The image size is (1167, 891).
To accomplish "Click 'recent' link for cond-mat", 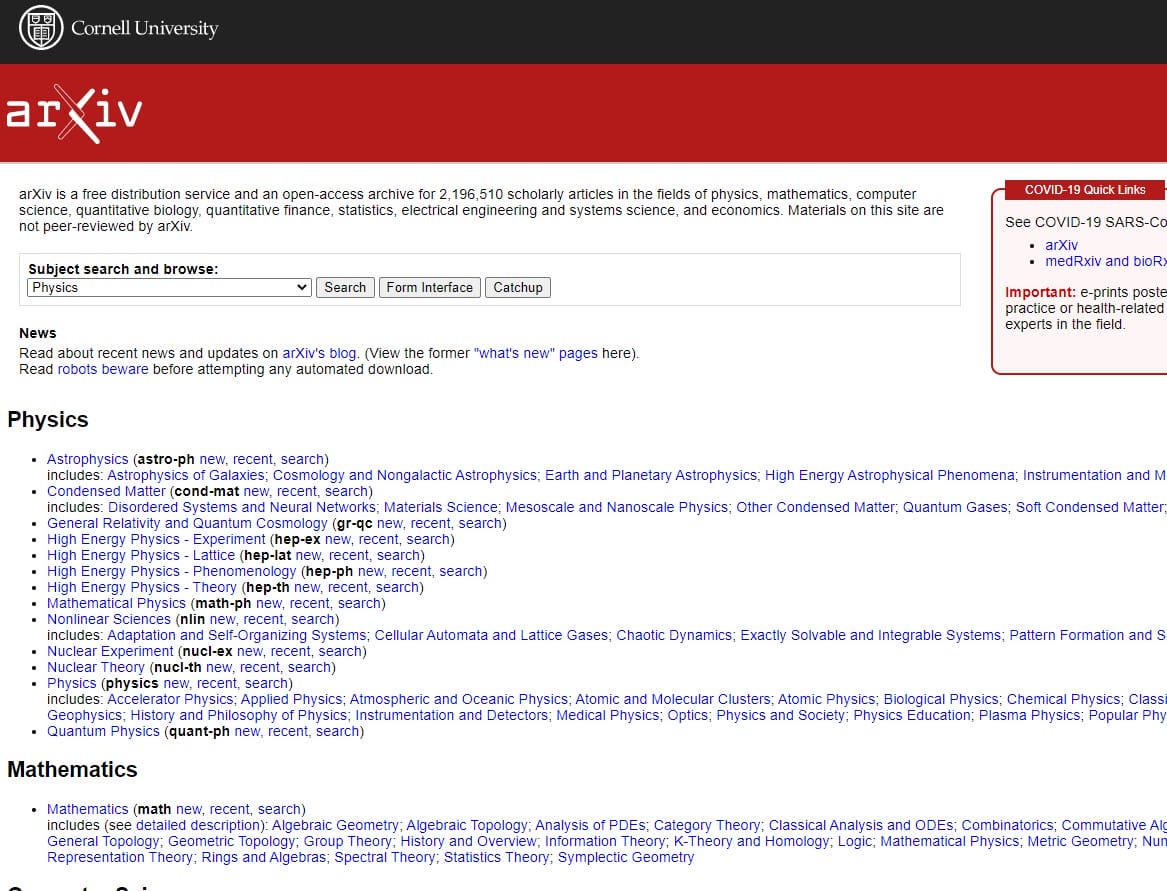I will pyautogui.click(x=297, y=491).
